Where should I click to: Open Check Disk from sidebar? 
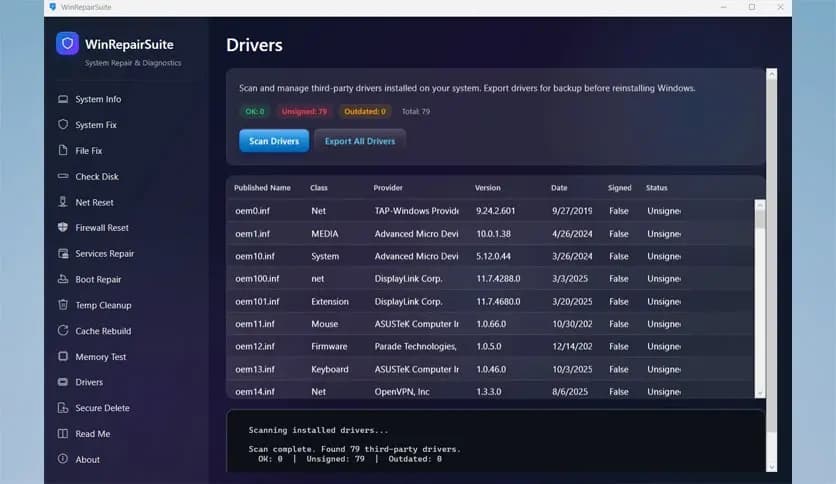coord(97,176)
